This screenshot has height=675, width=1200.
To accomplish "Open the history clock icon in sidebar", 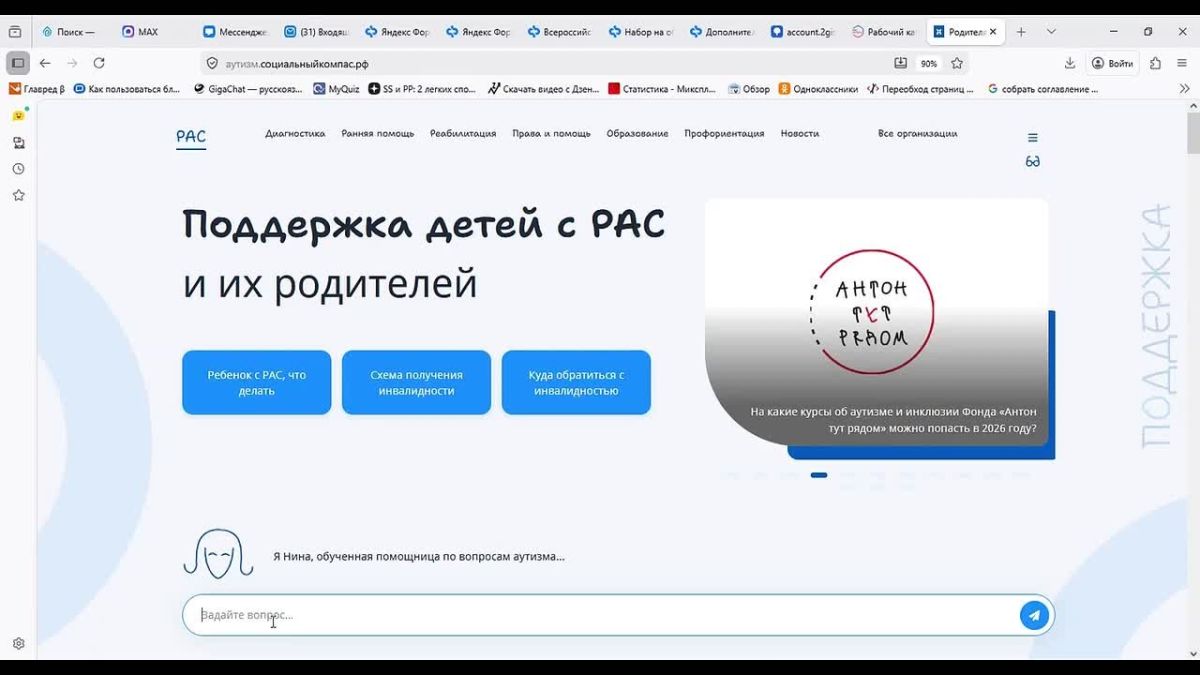I will (18, 169).
